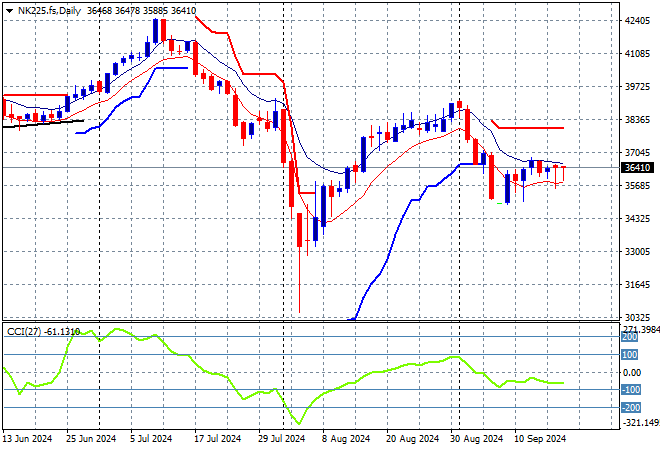This screenshot has height=450, width=660.
Task: Click the CCI -200 level label
Action: [631, 407]
